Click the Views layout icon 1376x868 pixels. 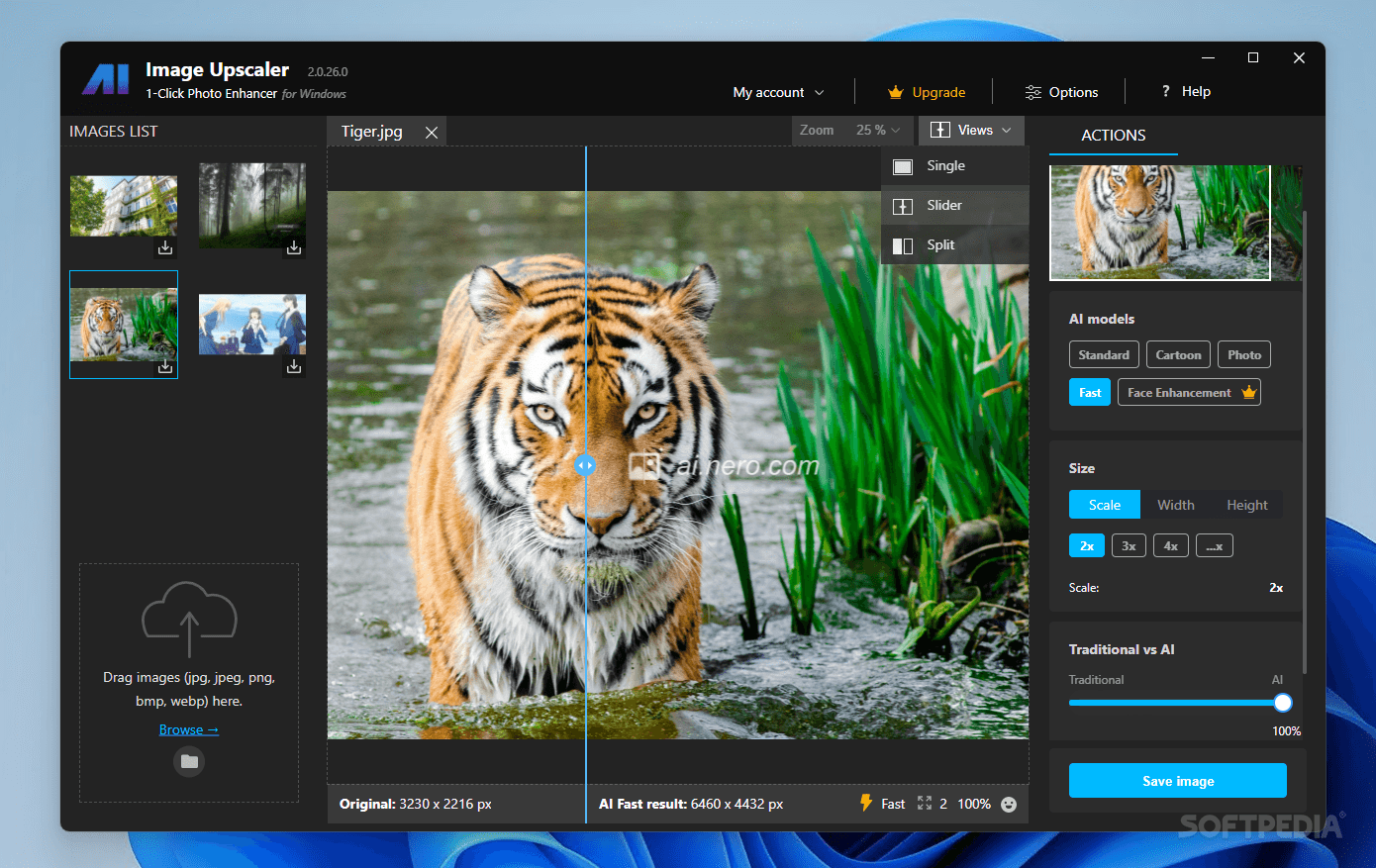pyautogui.click(x=940, y=130)
